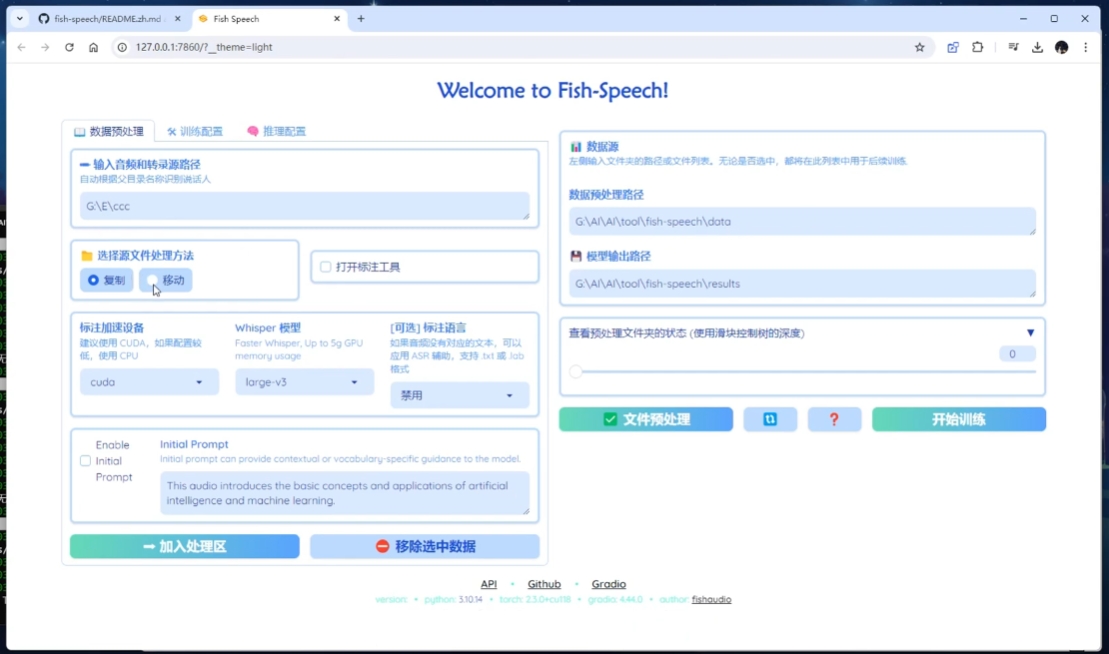
Task: Go to the browser home page icon
Action: click(93, 47)
